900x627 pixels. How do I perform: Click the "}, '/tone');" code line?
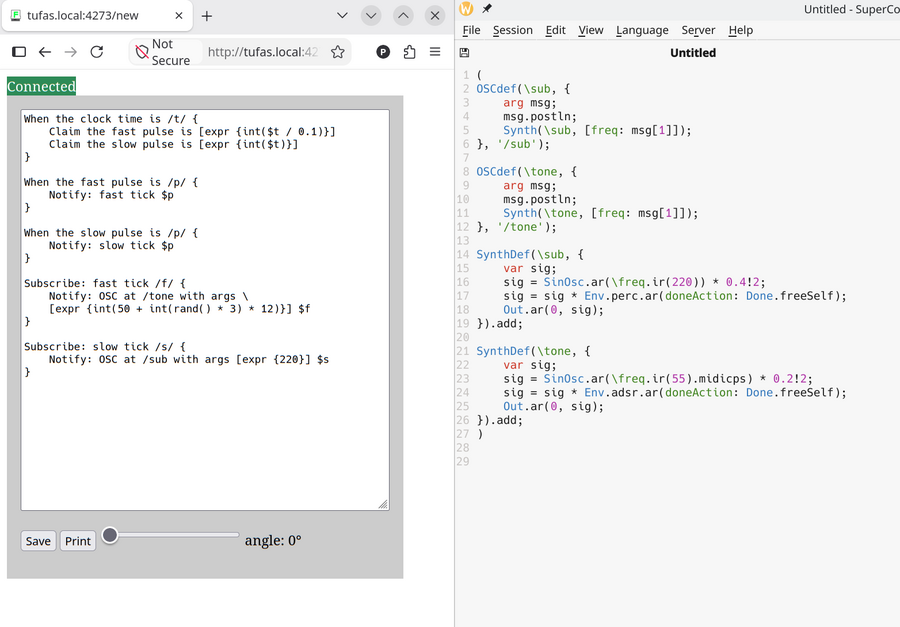517,227
